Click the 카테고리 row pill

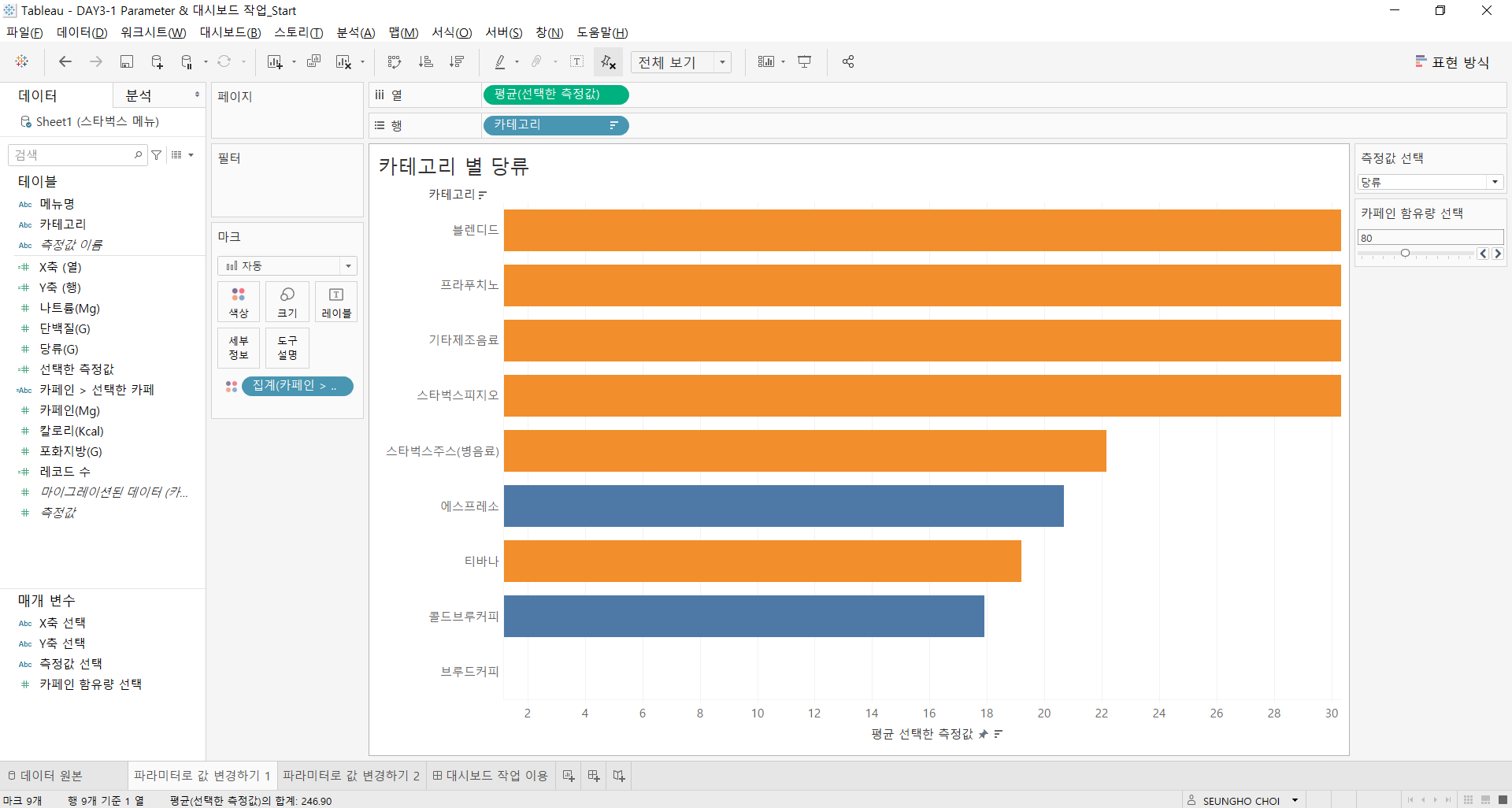[555, 125]
